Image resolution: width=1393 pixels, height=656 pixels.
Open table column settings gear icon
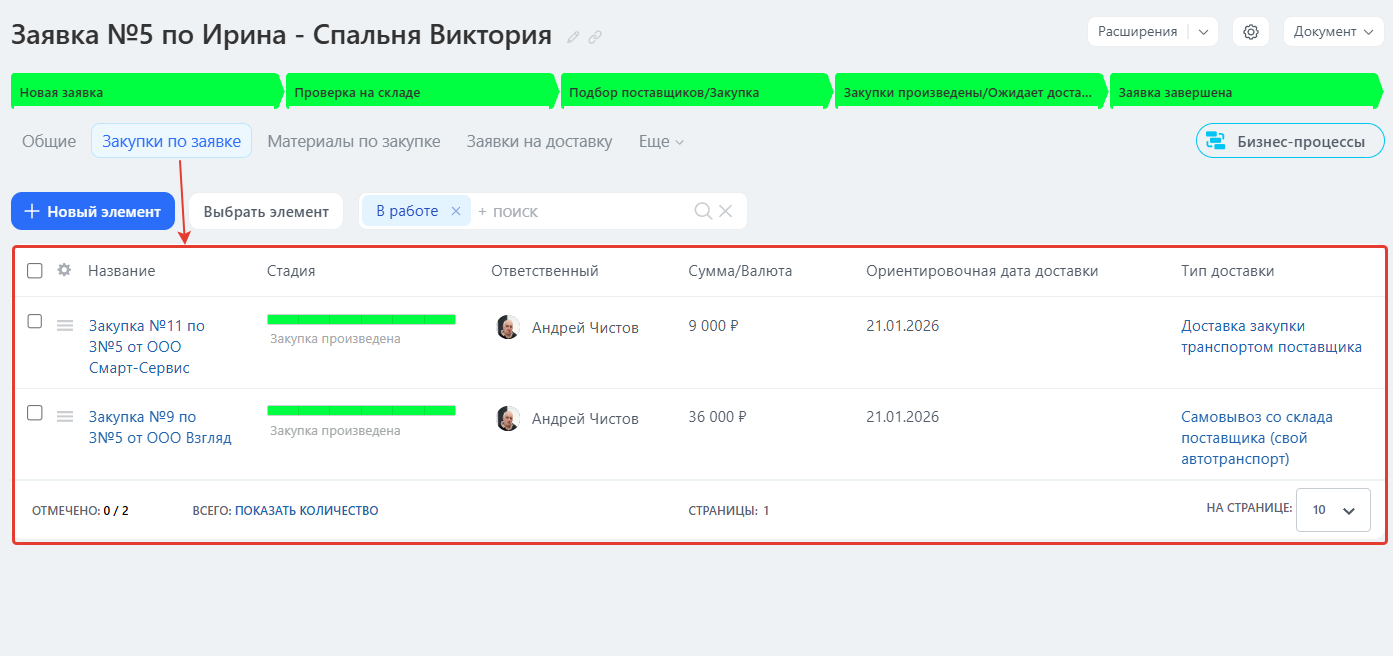click(64, 270)
